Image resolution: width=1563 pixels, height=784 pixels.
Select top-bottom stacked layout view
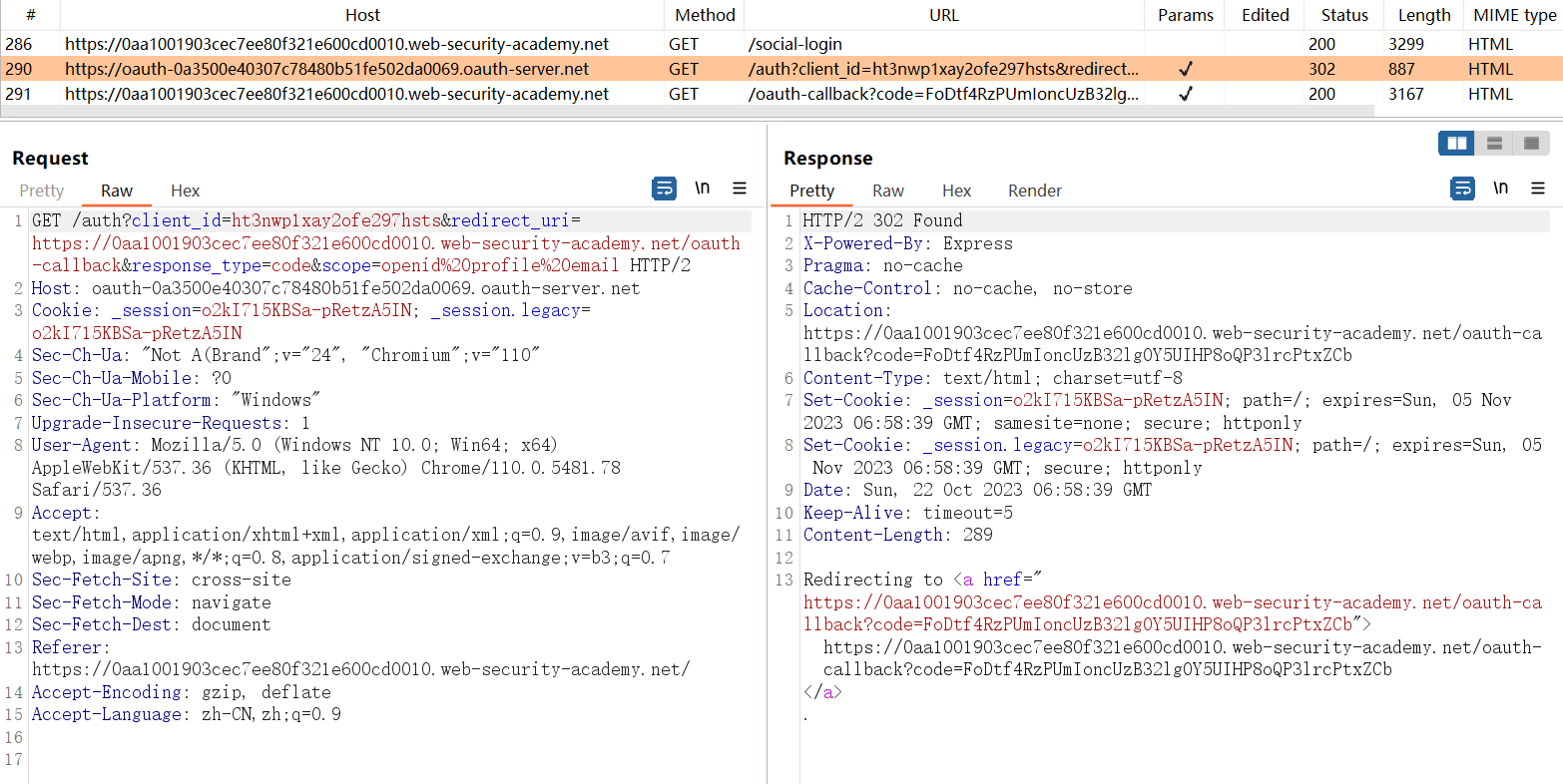click(x=1494, y=144)
